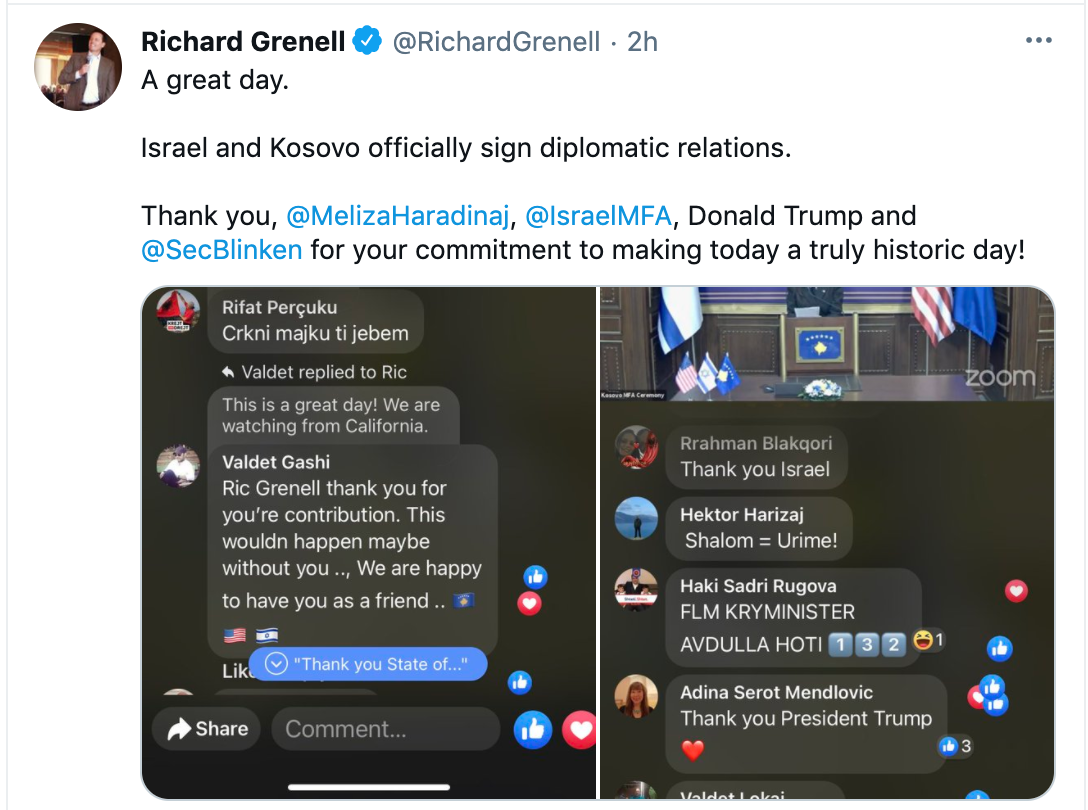Viewport: 1088px width, 810px height.
Task: Click the @SecBlinken mention
Action: tap(222, 249)
